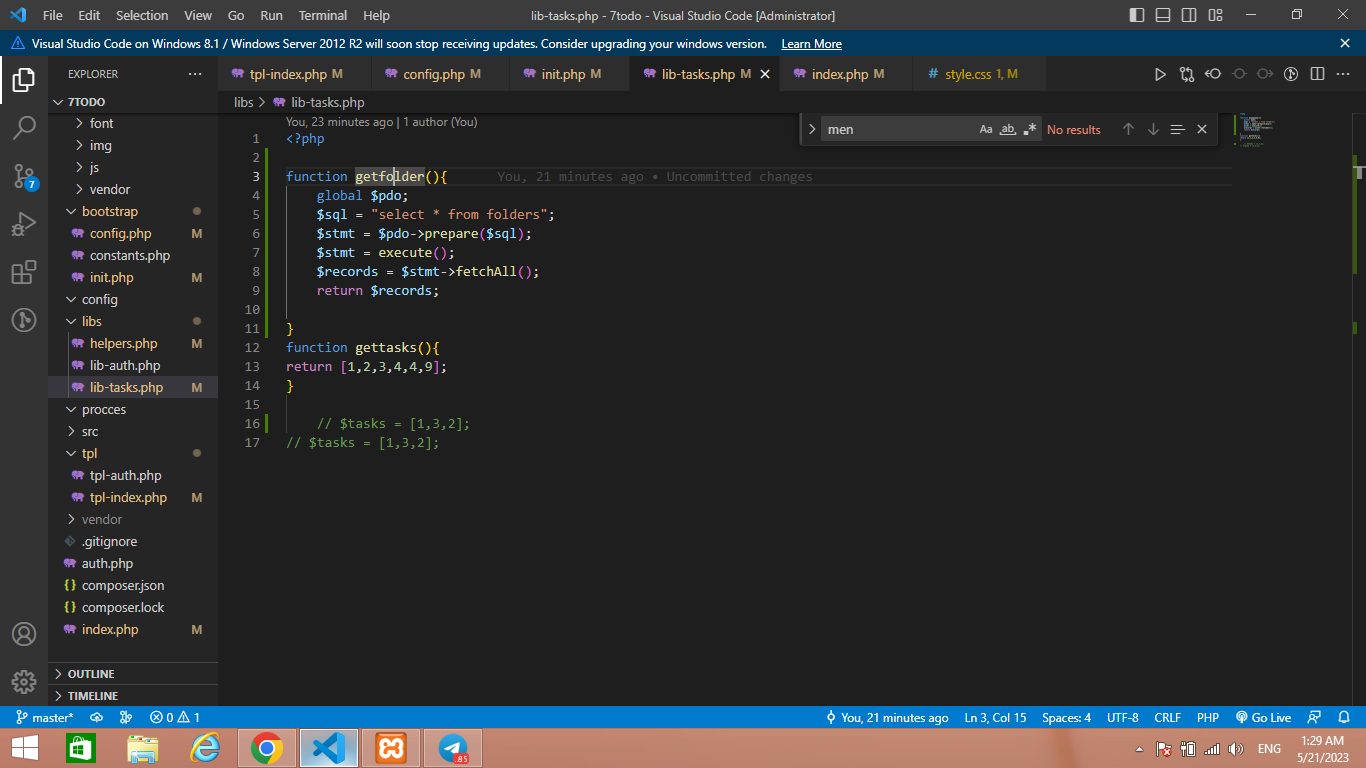Image resolution: width=1366 pixels, height=768 pixels.
Task: Open Telegram from the taskbar
Action: pos(453,748)
